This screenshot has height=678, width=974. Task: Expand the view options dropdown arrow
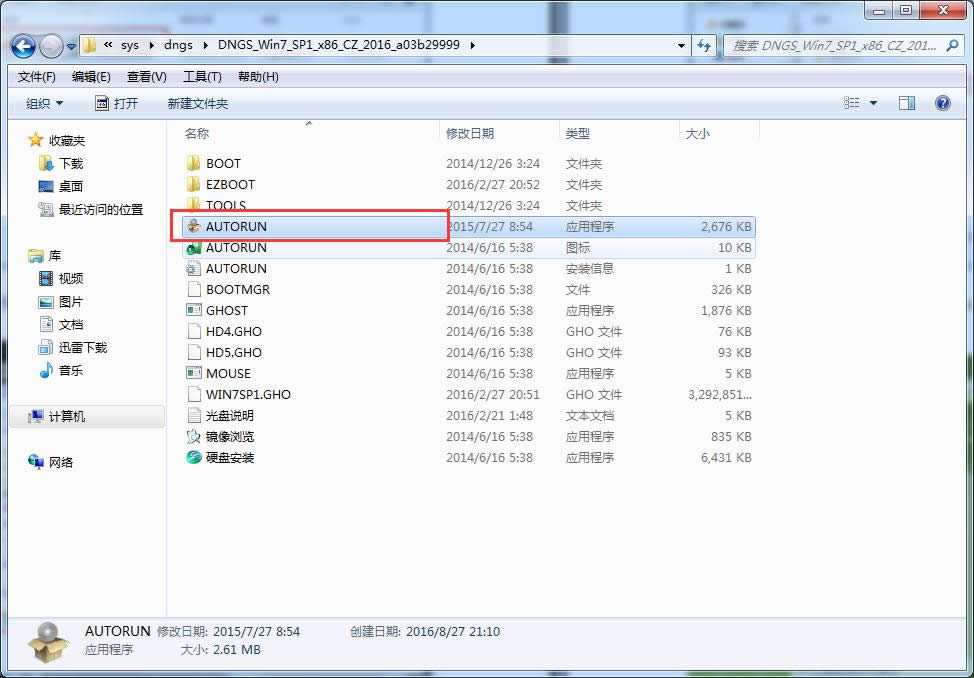873,103
